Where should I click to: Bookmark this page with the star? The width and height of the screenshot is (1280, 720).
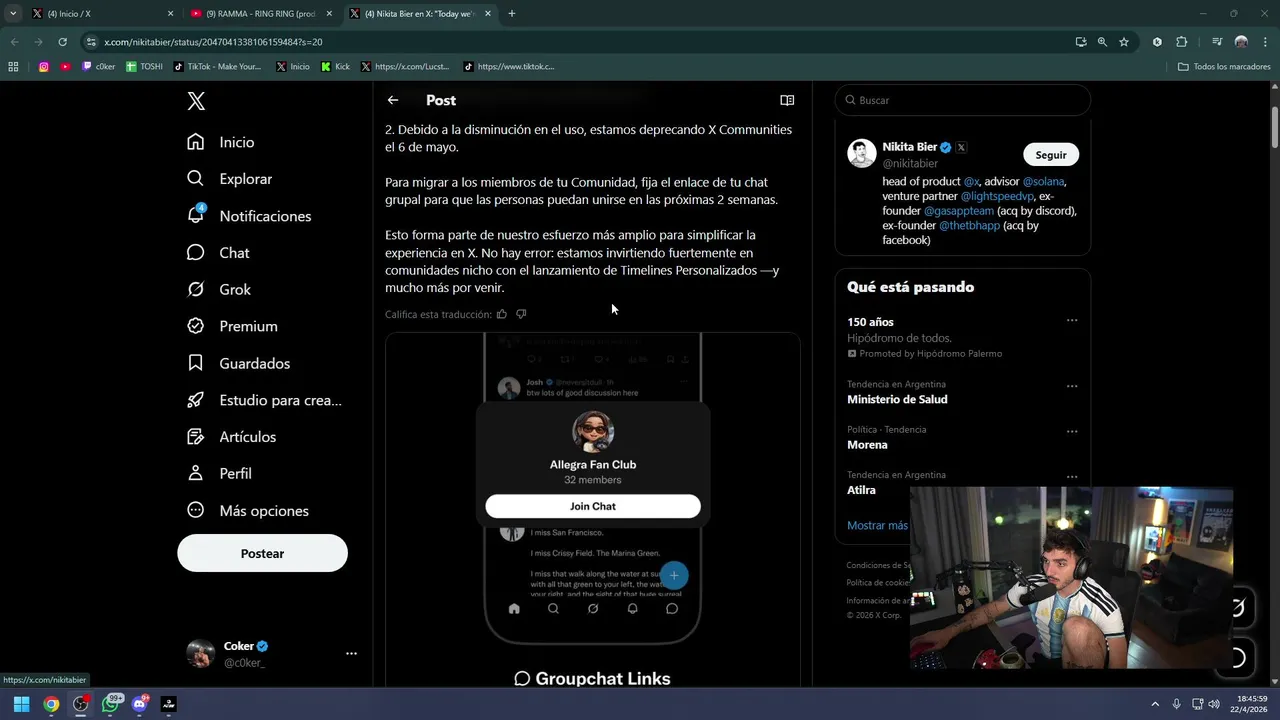point(1124,42)
